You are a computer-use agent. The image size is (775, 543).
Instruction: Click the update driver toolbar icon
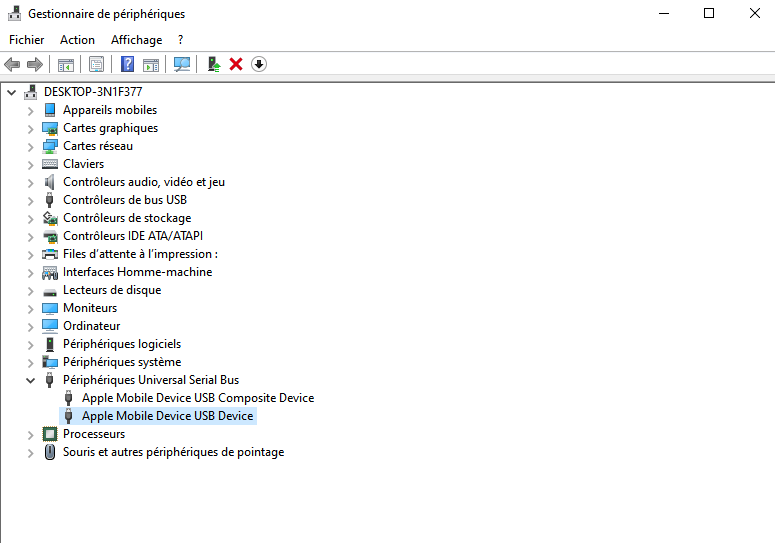tap(213, 64)
